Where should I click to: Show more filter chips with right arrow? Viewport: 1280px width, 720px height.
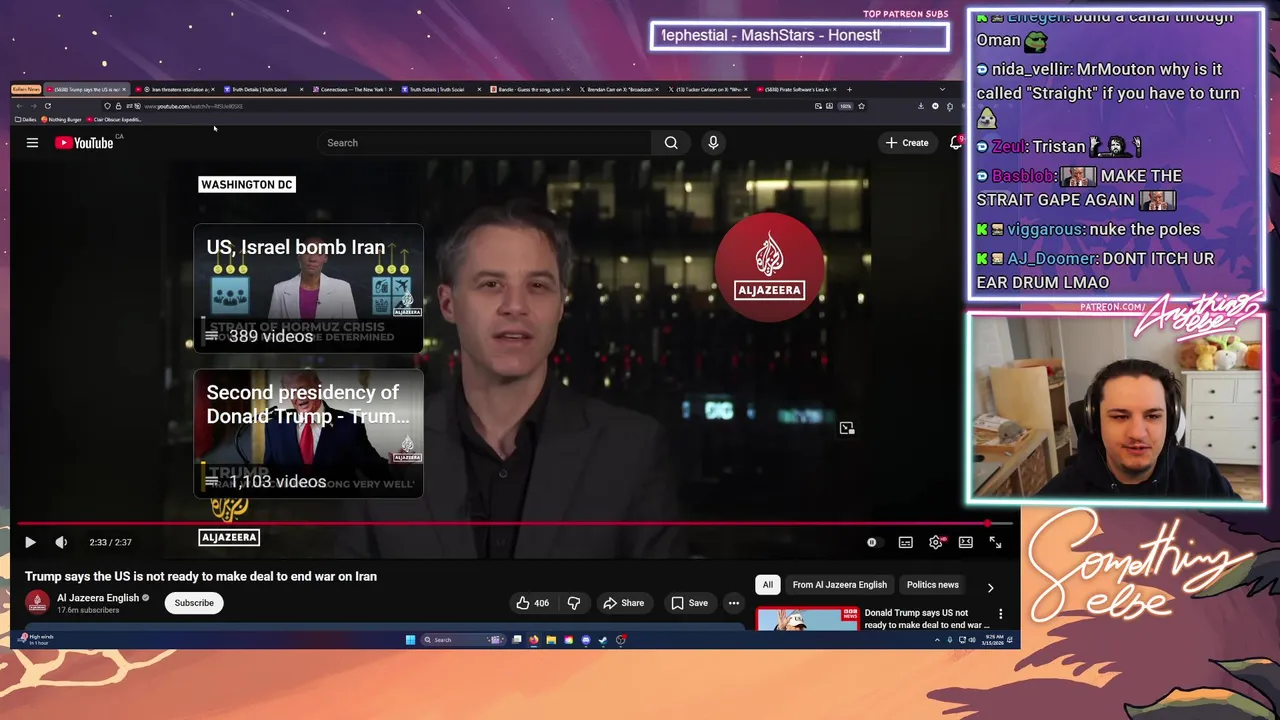[x=990, y=588]
